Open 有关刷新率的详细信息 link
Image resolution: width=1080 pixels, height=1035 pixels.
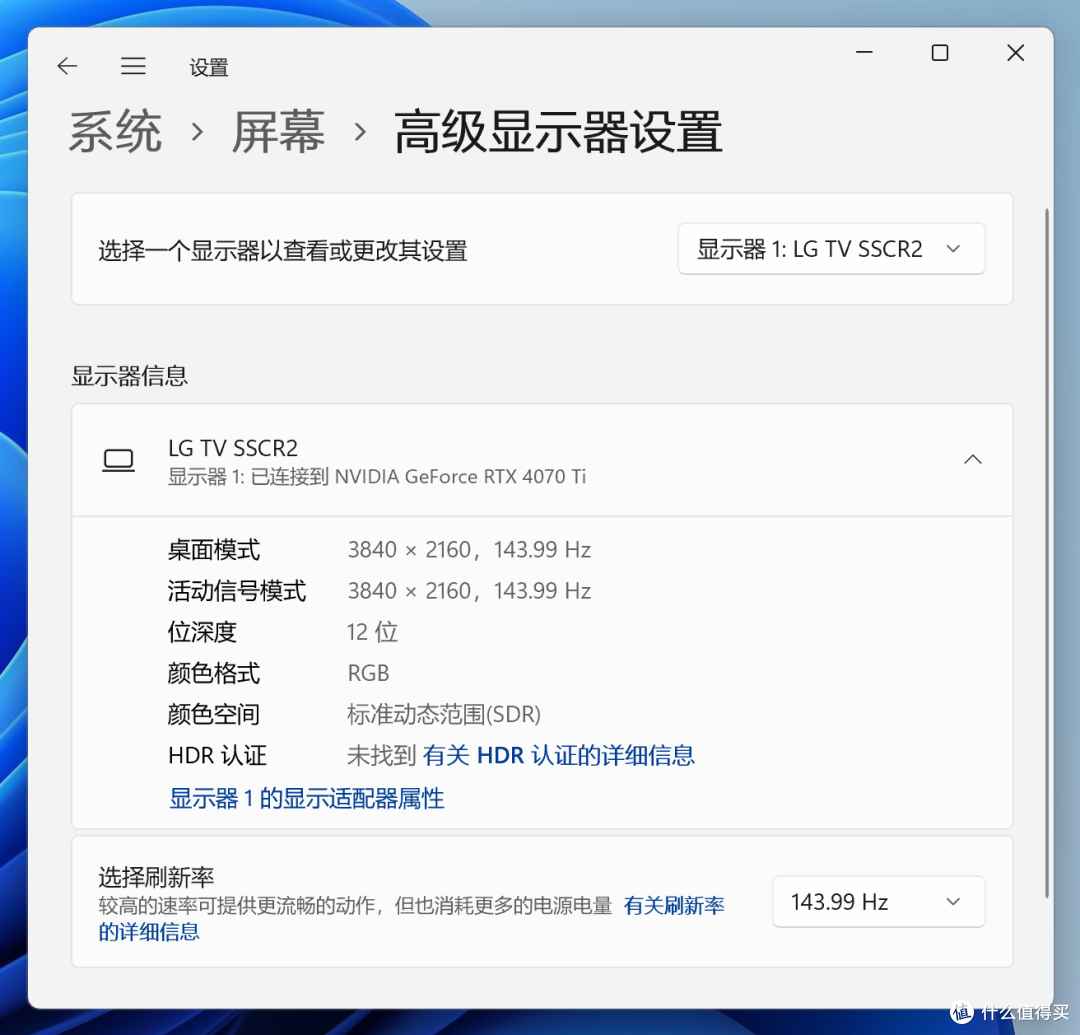(674, 904)
